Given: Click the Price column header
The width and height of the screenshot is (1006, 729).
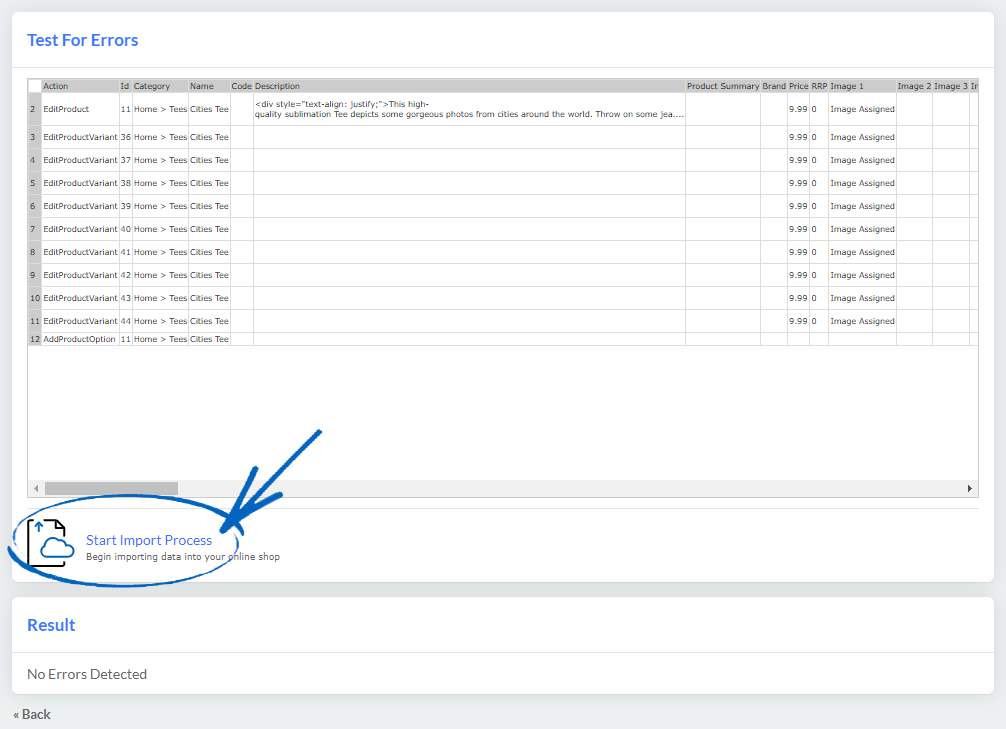Looking at the screenshot, I should point(801,86).
